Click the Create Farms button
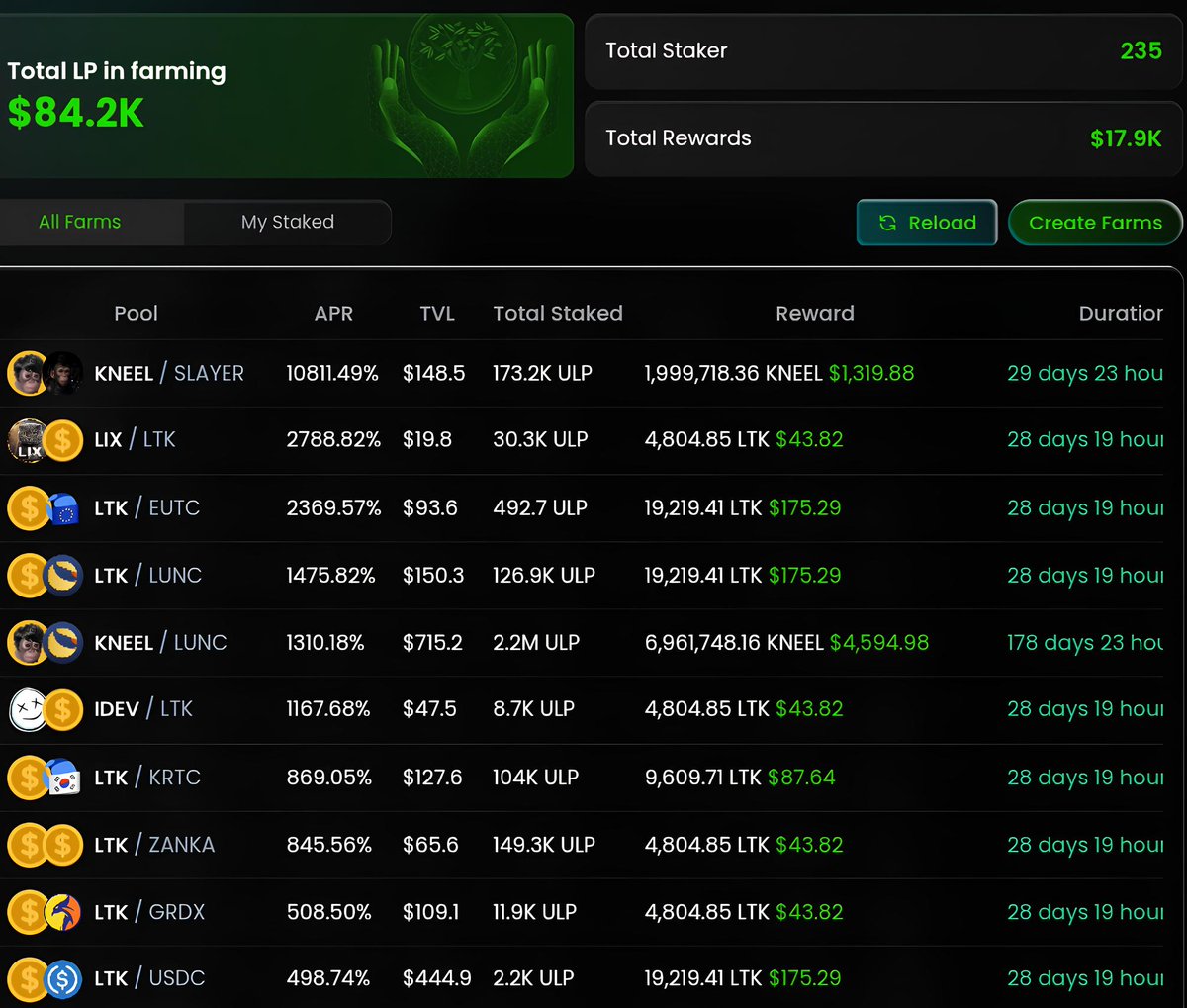Screen dimensions: 1187x1008 1095,223
